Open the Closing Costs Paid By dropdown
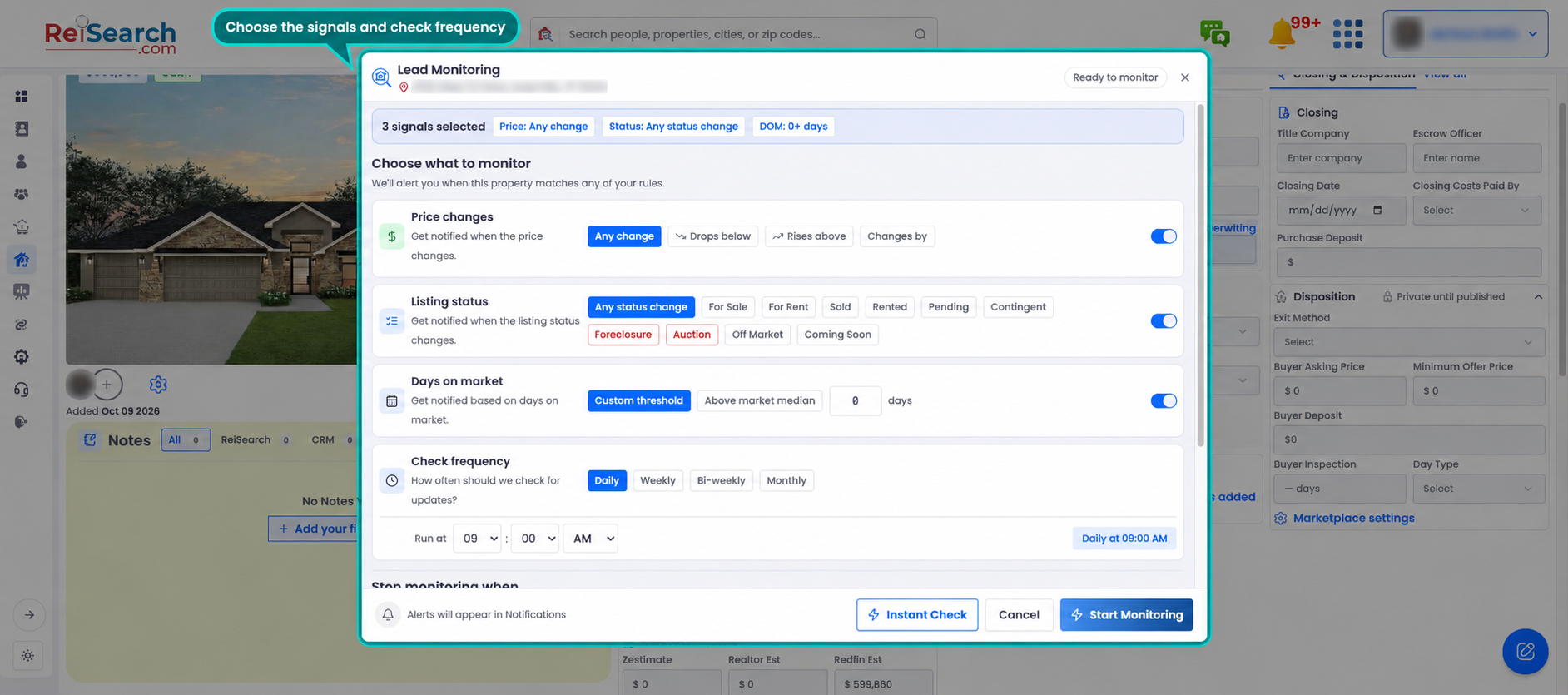1568x695 pixels. 1476,211
